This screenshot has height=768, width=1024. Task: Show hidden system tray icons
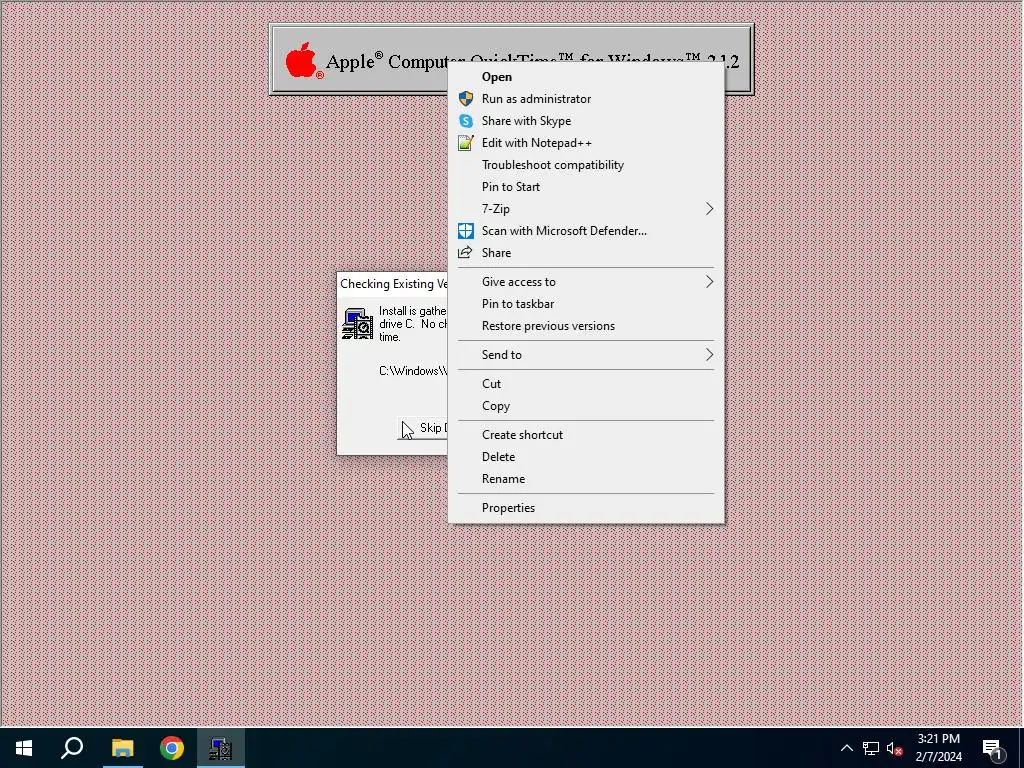[x=846, y=748]
